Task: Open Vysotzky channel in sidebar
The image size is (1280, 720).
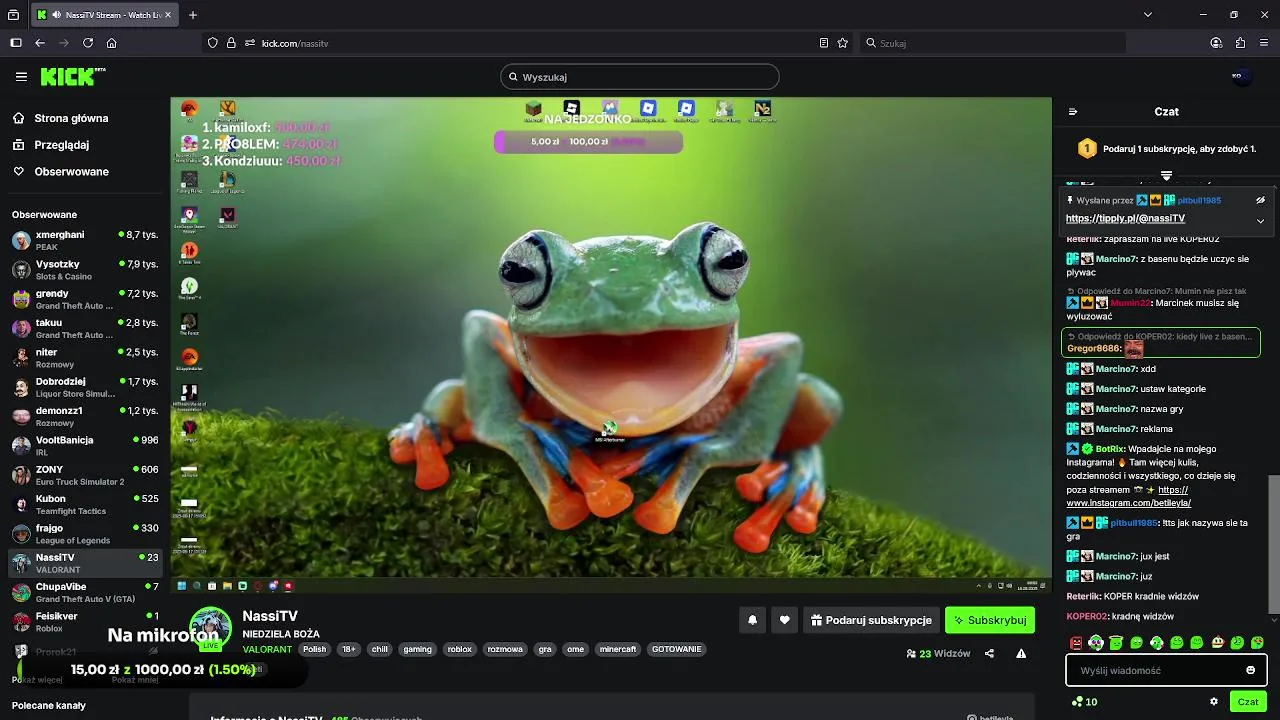Action: click(x=85, y=270)
